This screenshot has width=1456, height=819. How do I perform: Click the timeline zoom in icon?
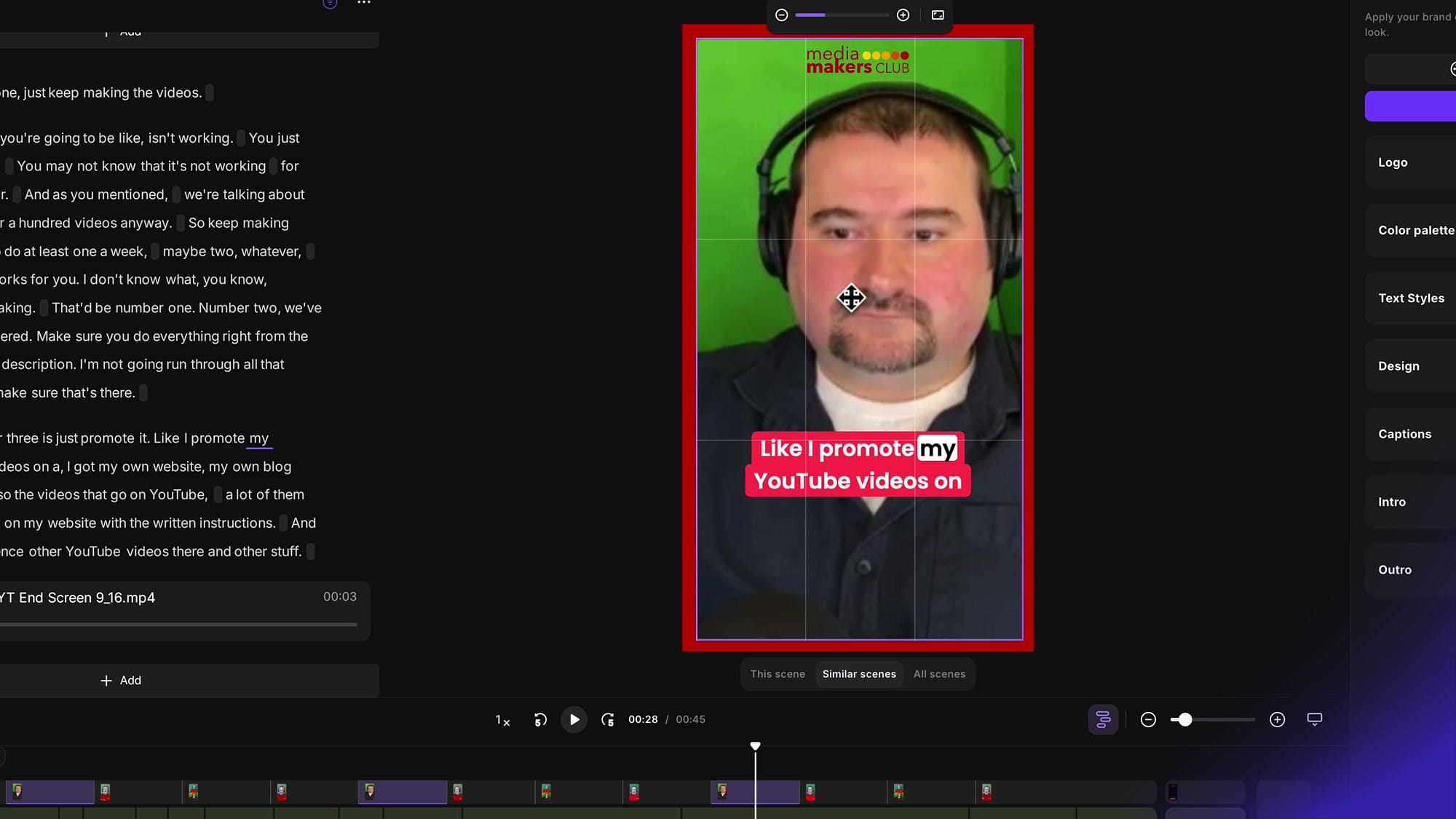click(1278, 719)
